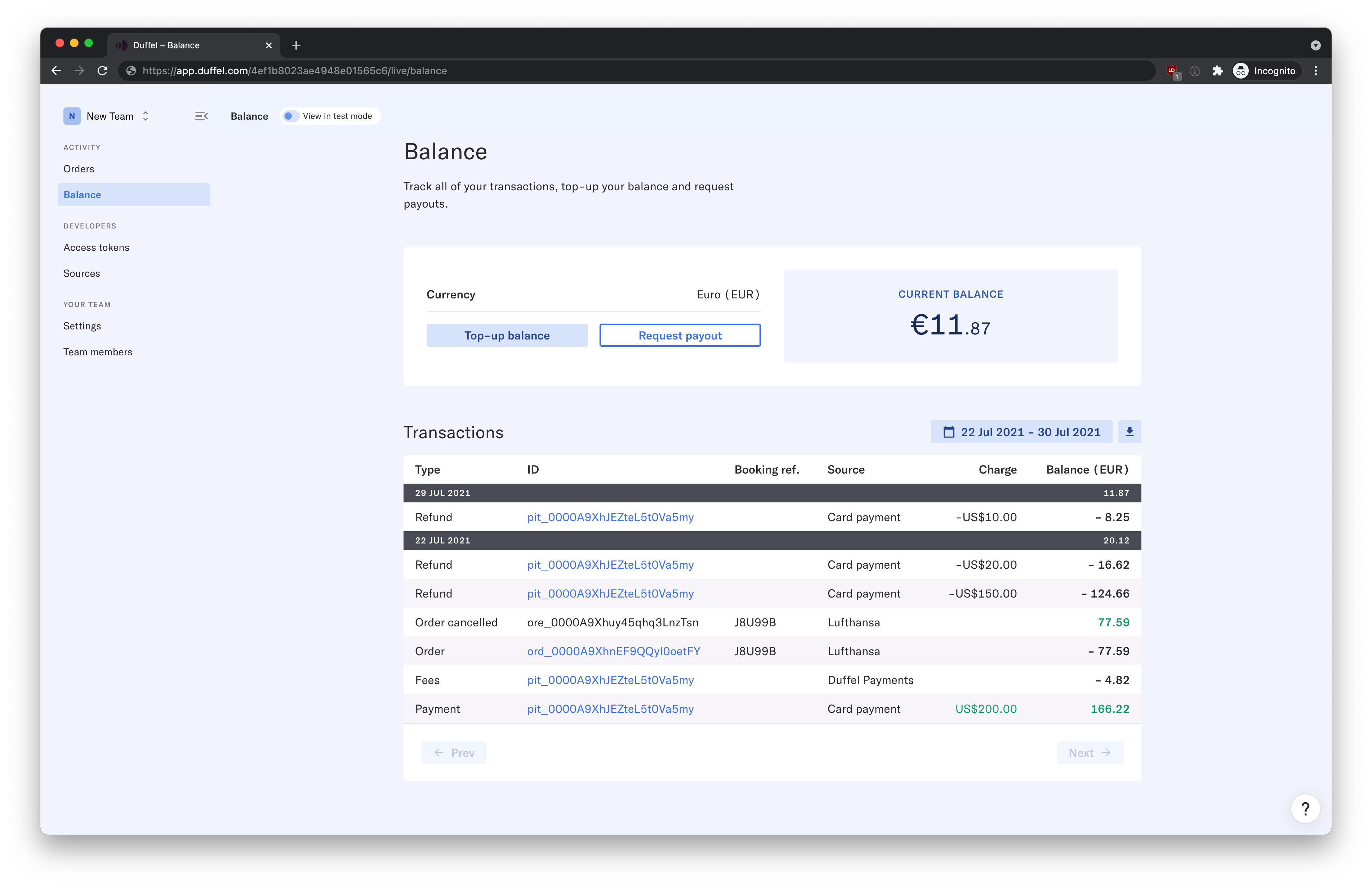Toggle View in test mode switch

[x=290, y=116]
